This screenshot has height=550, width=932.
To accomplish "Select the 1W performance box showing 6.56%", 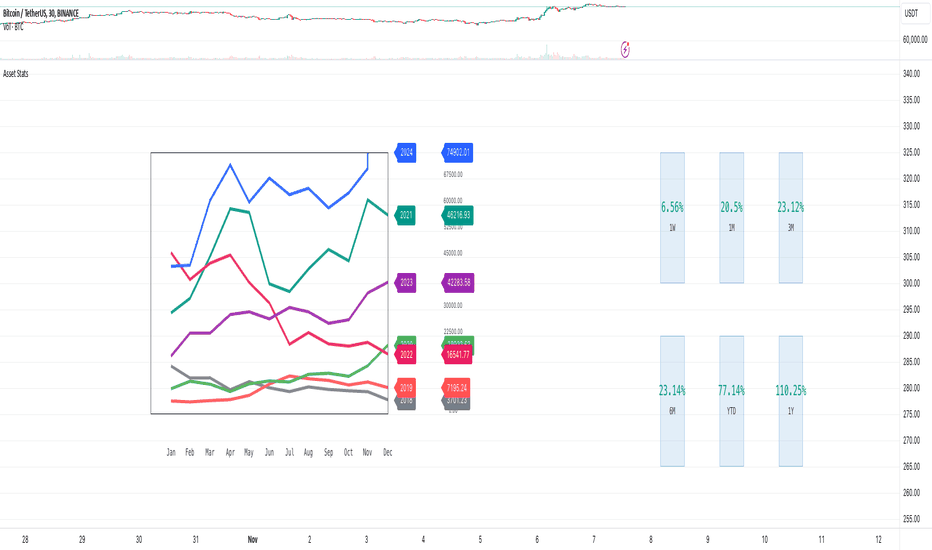I will click(x=672, y=218).
